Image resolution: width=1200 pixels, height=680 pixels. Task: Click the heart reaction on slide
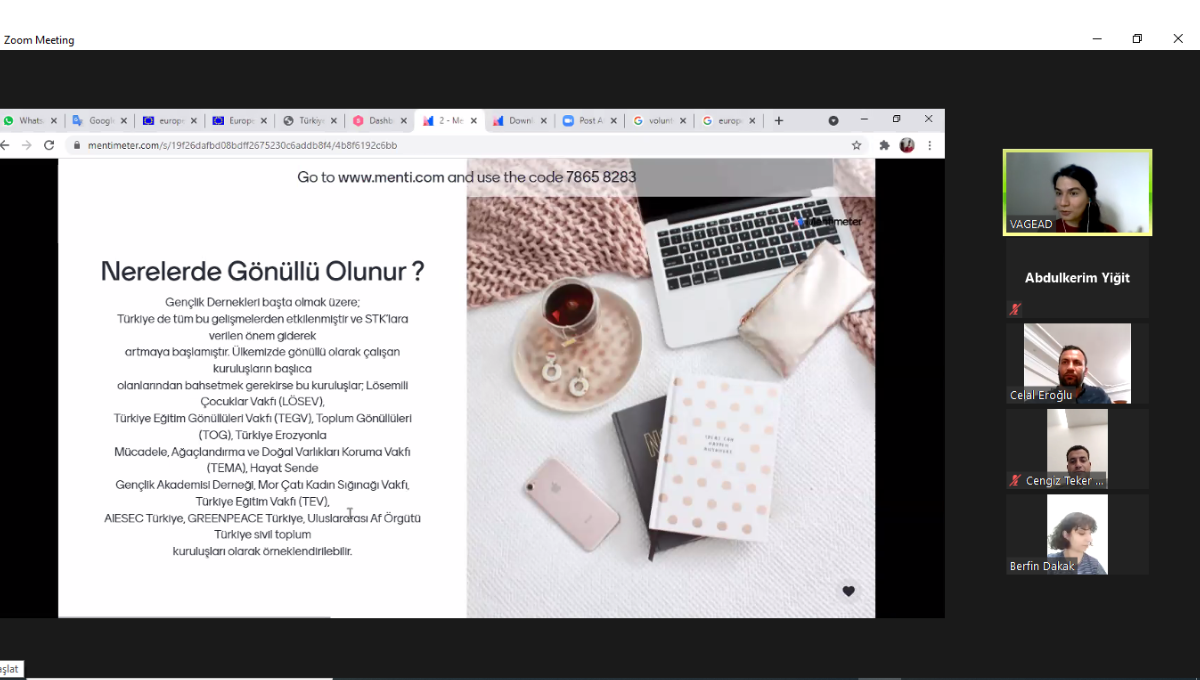click(848, 591)
